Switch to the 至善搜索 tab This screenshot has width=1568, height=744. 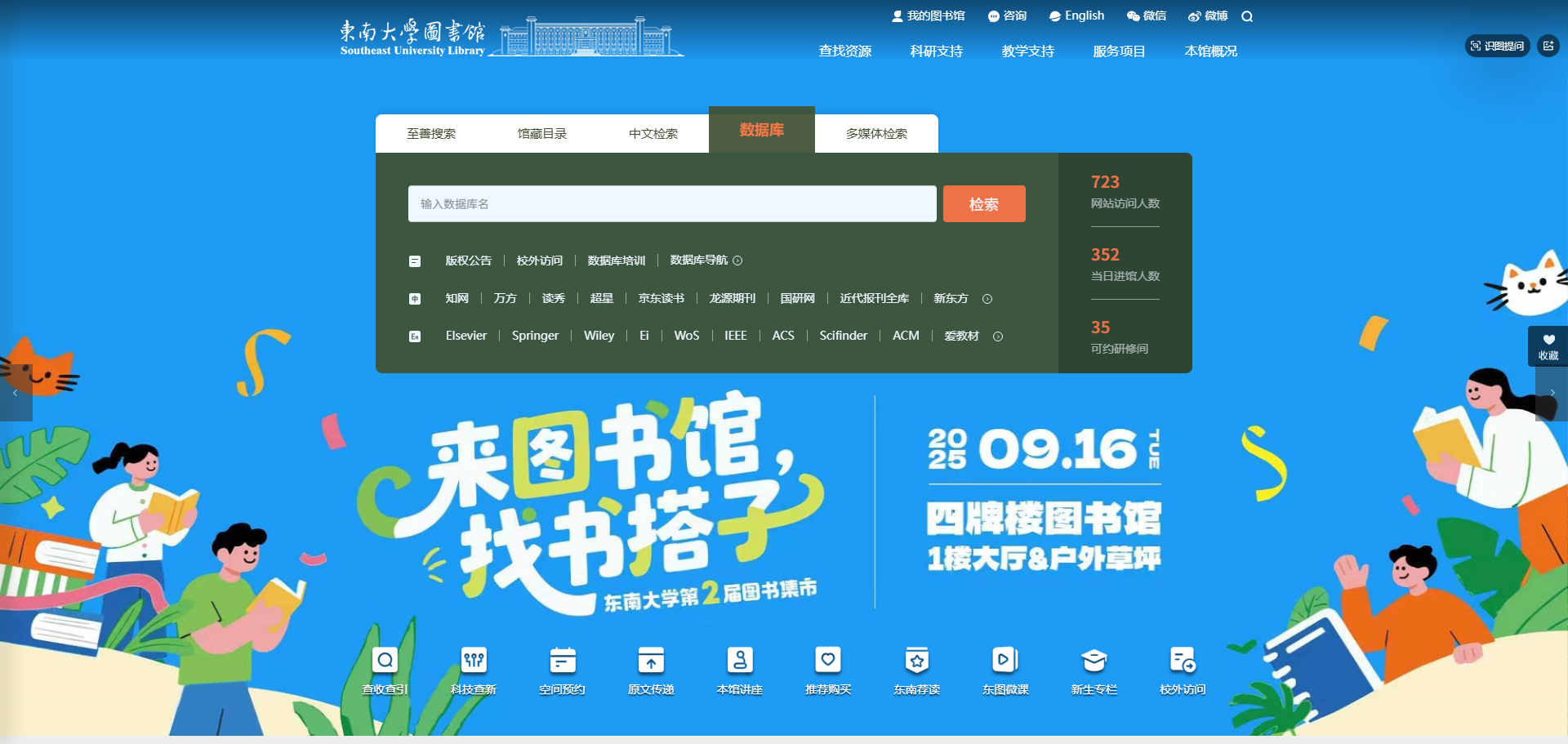(x=431, y=133)
